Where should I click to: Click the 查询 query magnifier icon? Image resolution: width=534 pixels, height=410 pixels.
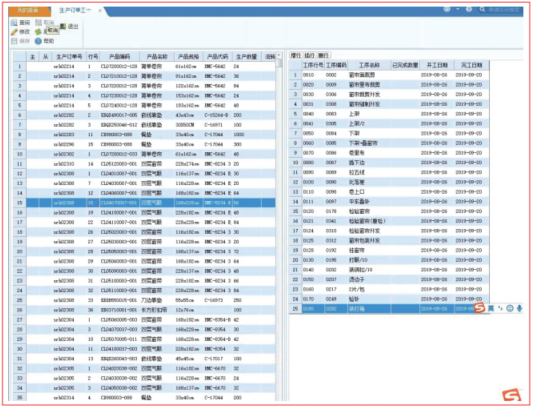pyautogui.click(x=14, y=22)
